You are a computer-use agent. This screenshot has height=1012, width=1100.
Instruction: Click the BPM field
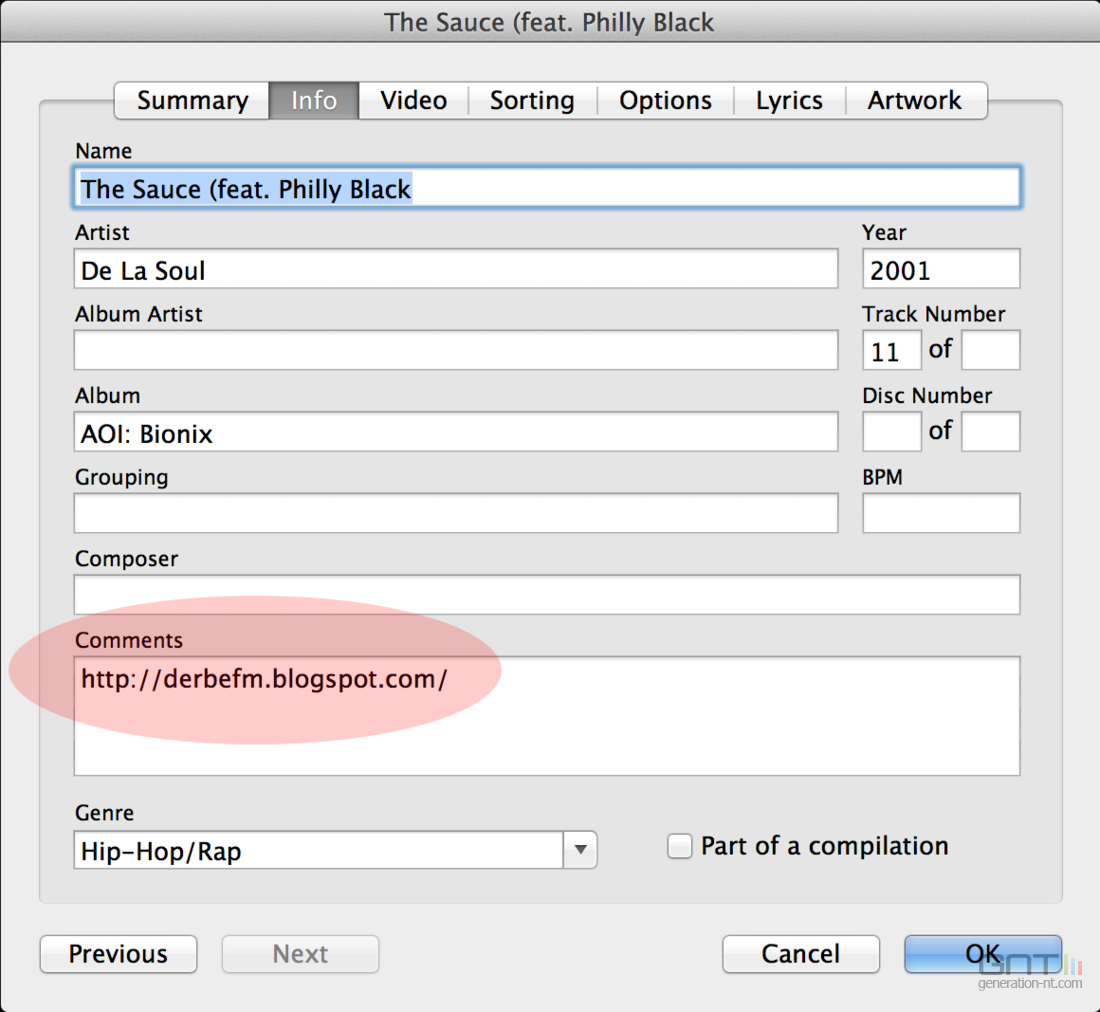click(x=941, y=513)
